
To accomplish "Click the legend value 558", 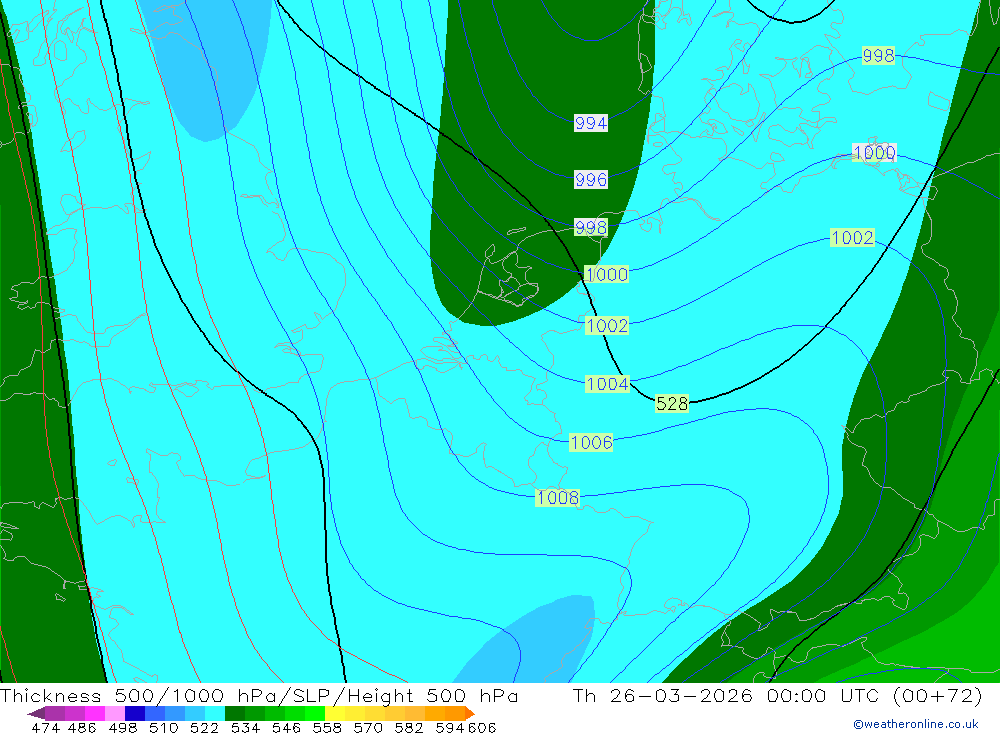I will pos(327,727).
